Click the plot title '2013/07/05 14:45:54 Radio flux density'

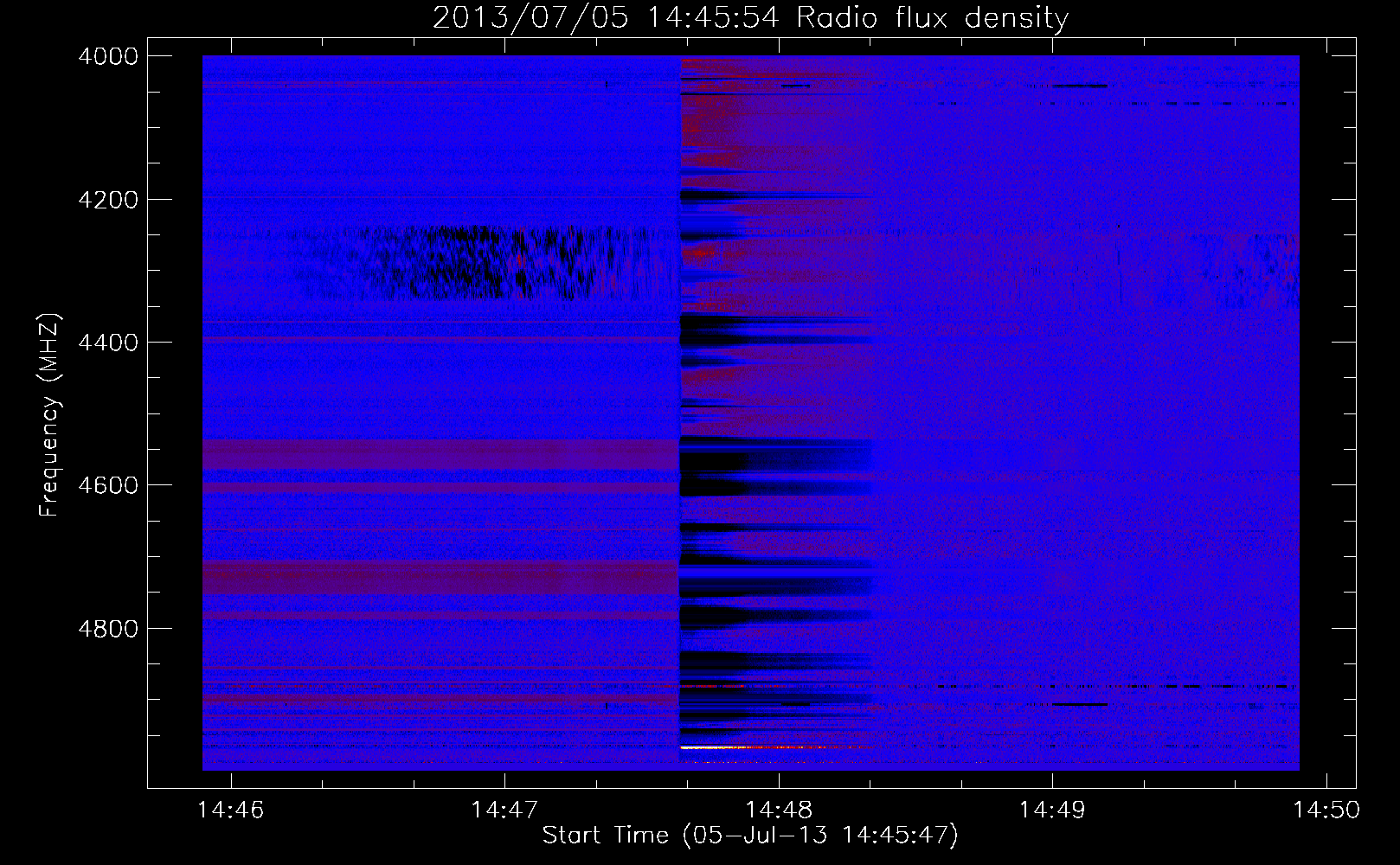[x=750, y=17]
